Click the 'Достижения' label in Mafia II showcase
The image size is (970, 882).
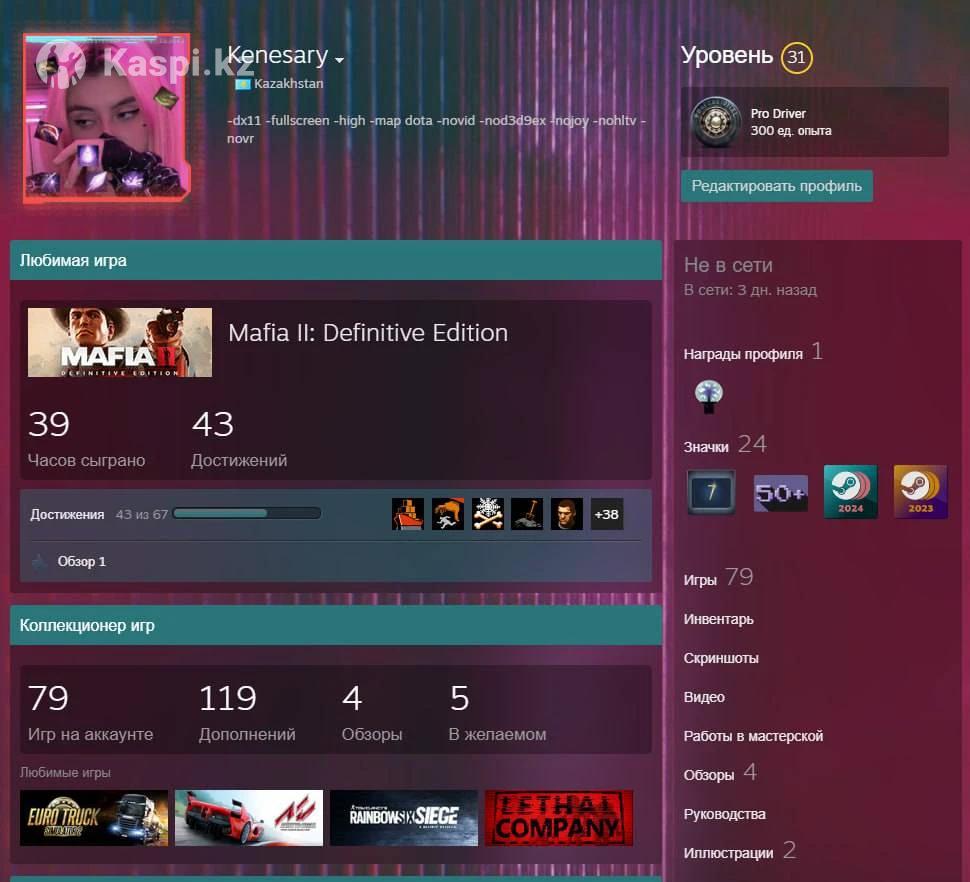[x=67, y=515]
